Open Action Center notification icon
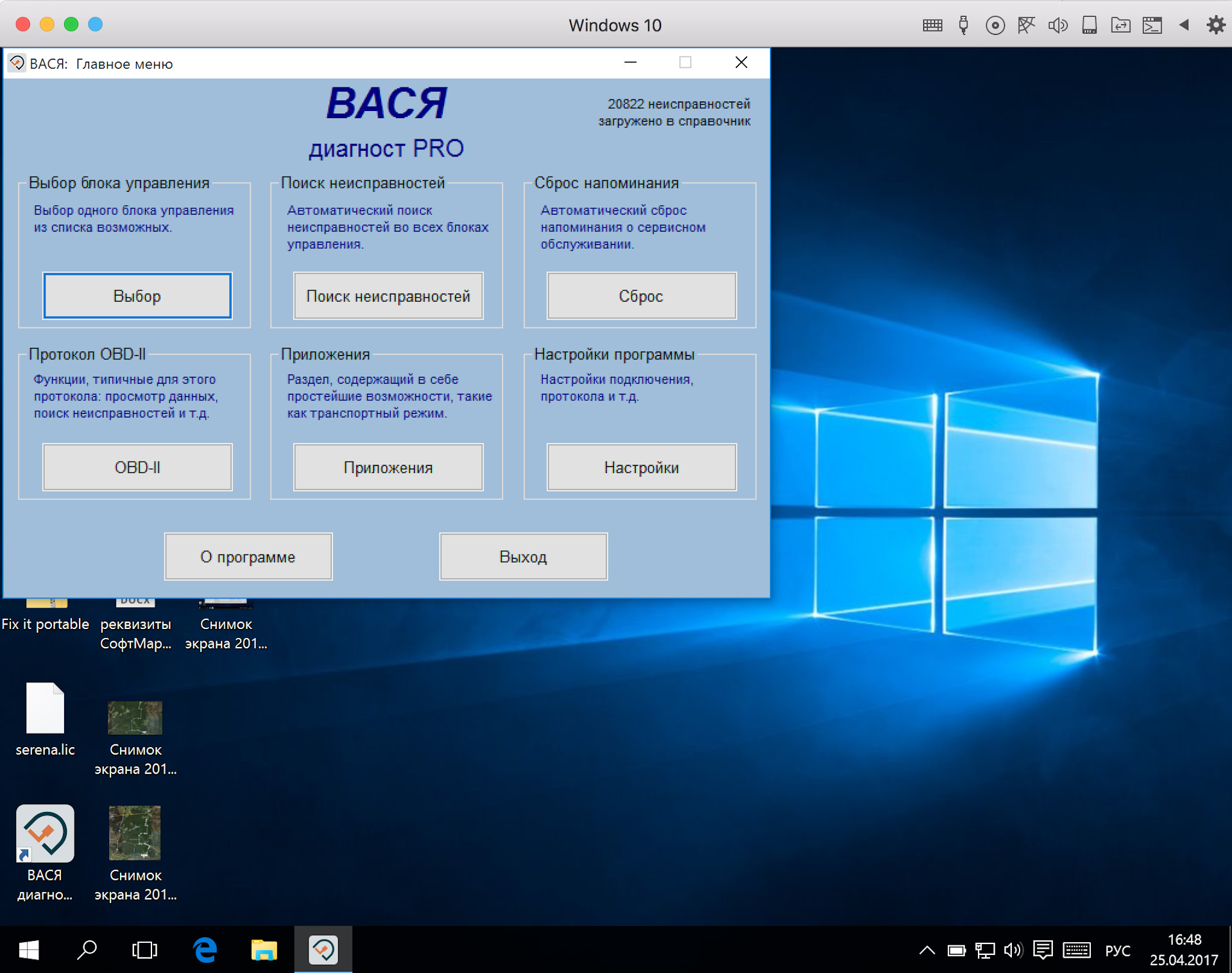Image resolution: width=1232 pixels, height=973 pixels. click(x=1043, y=950)
